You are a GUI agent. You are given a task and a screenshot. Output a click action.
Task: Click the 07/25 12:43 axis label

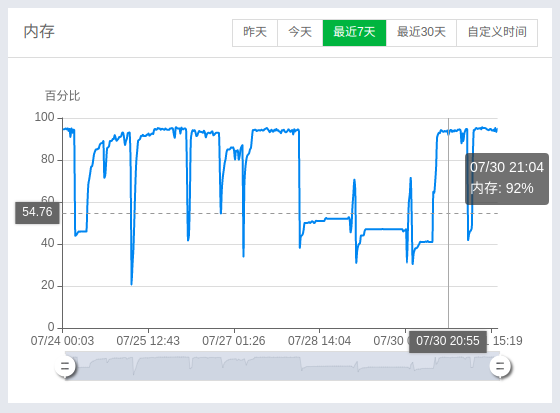coord(148,341)
